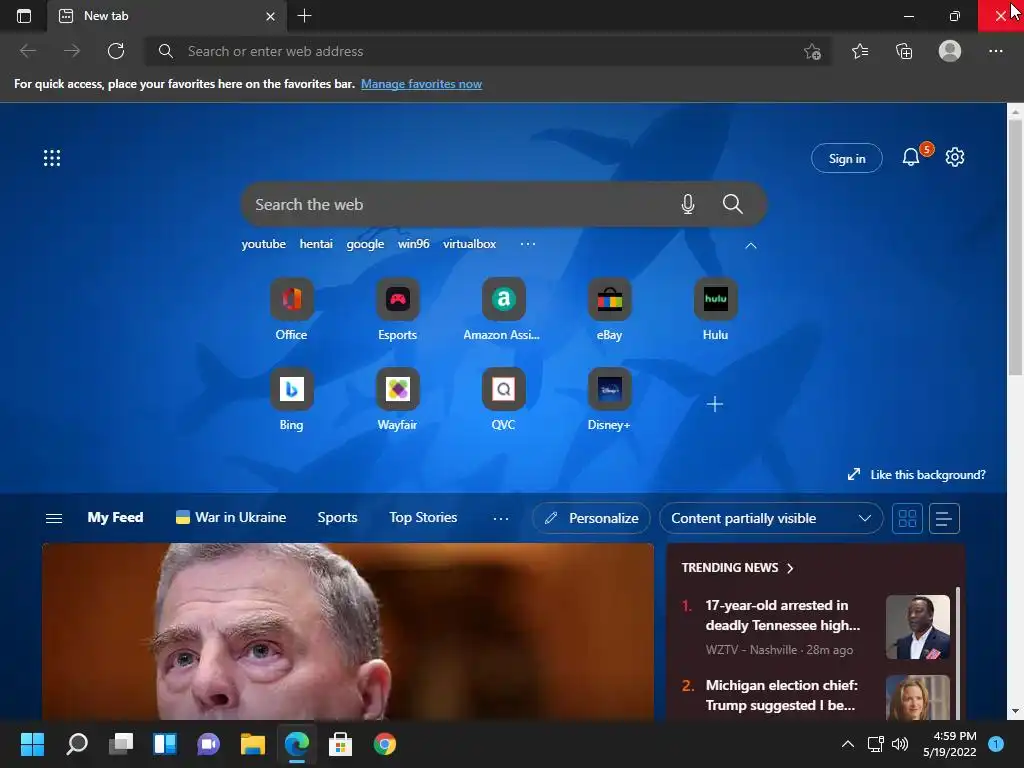Search for virtualbox from recent searches
This screenshot has width=1024, height=768.
click(x=470, y=244)
